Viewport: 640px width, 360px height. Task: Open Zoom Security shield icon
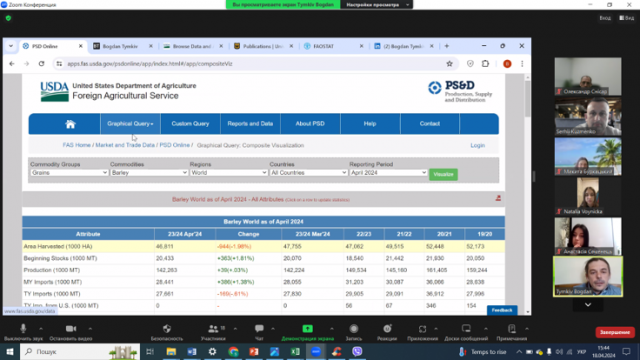click(x=167, y=329)
